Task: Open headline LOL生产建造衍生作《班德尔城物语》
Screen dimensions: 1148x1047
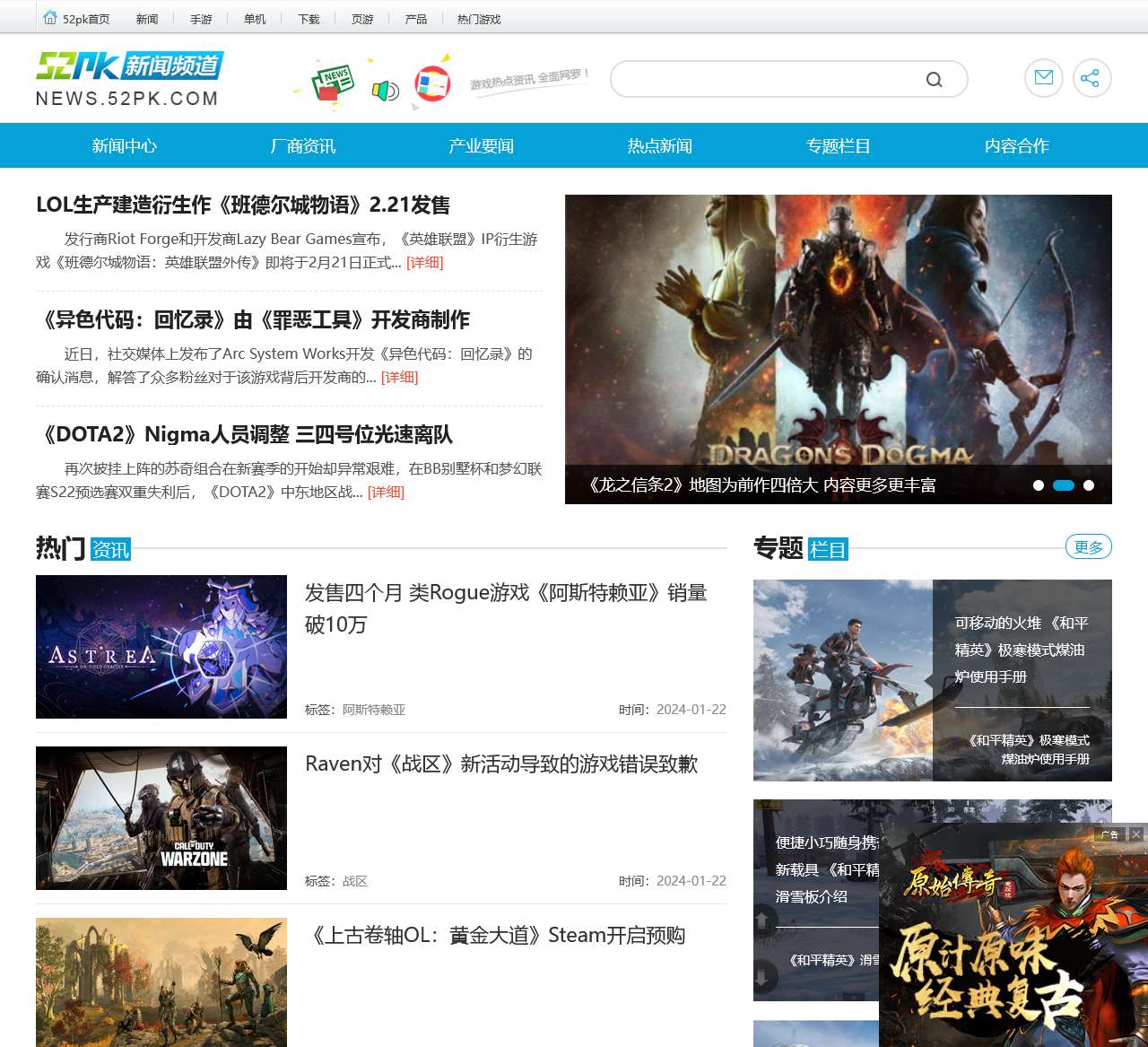Action: tap(243, 205)
